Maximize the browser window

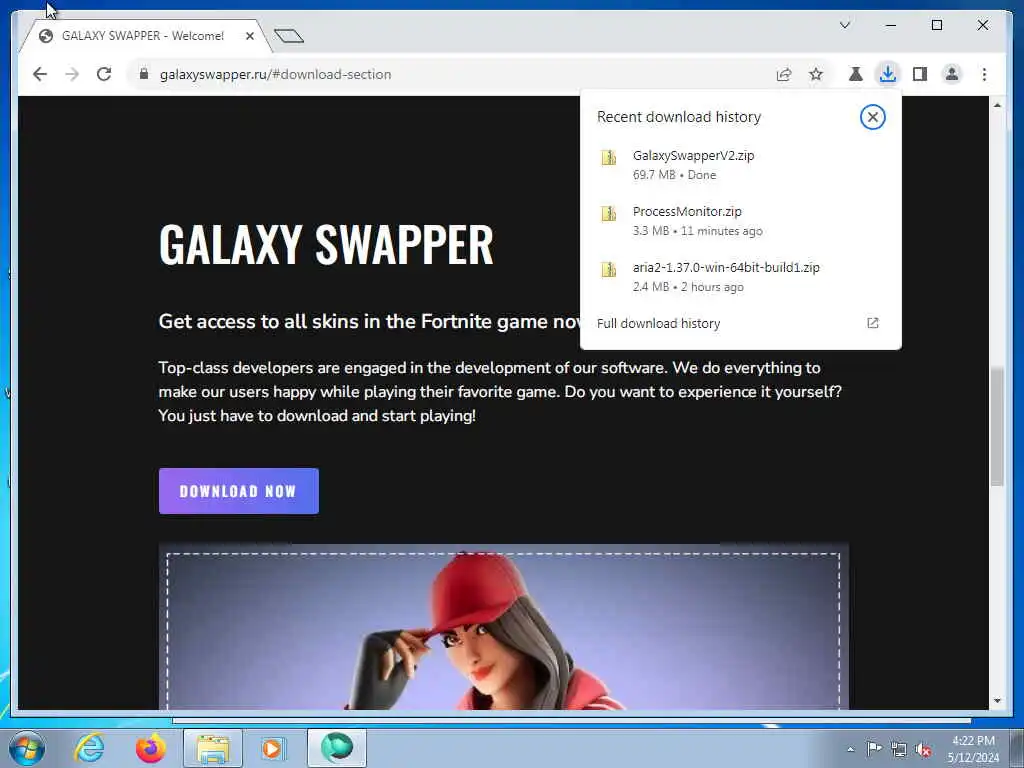click(936, 25)
